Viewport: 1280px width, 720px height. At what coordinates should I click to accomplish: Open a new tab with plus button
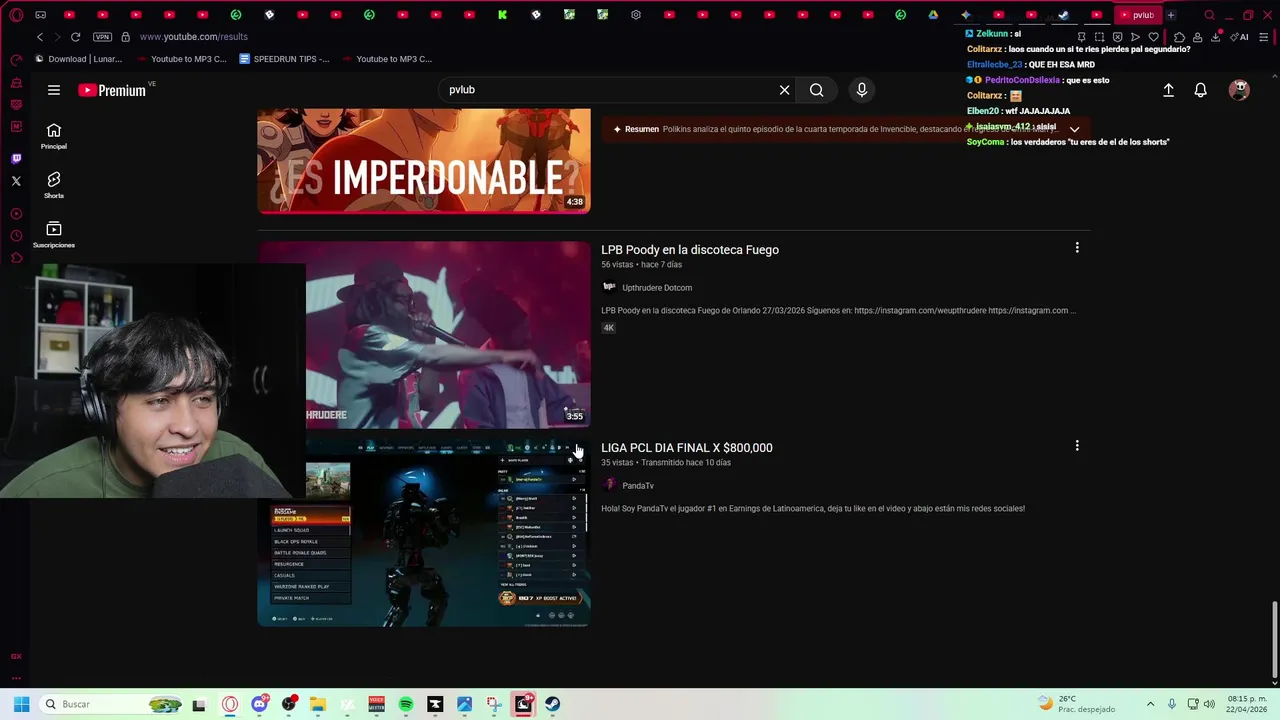click(1171, 15)
